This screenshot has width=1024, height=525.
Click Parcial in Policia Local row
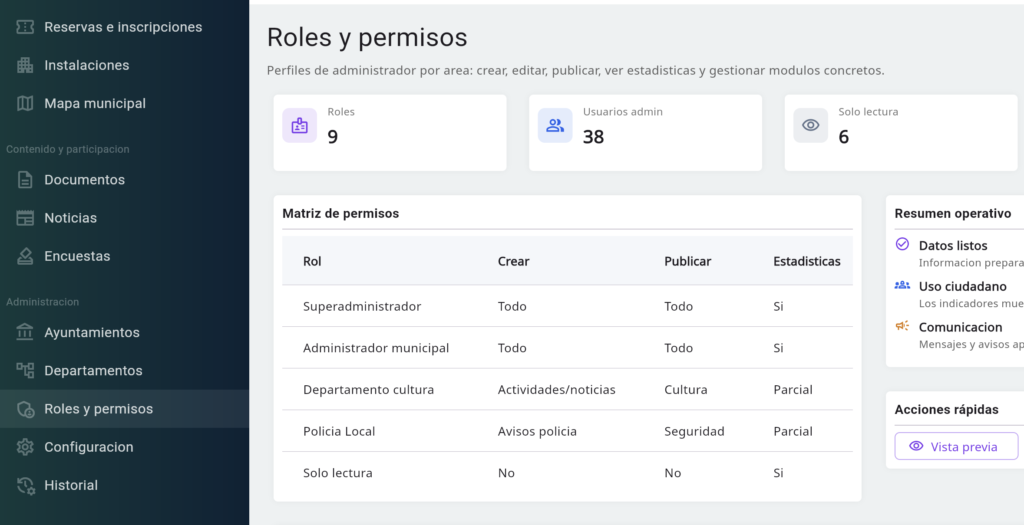click(793, 432)
